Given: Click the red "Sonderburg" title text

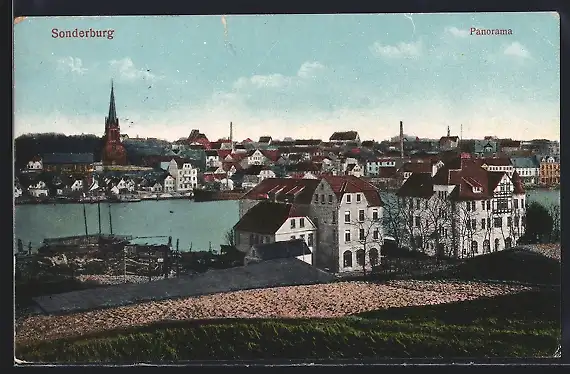Looking at the screenshot, I should (83, 33).
